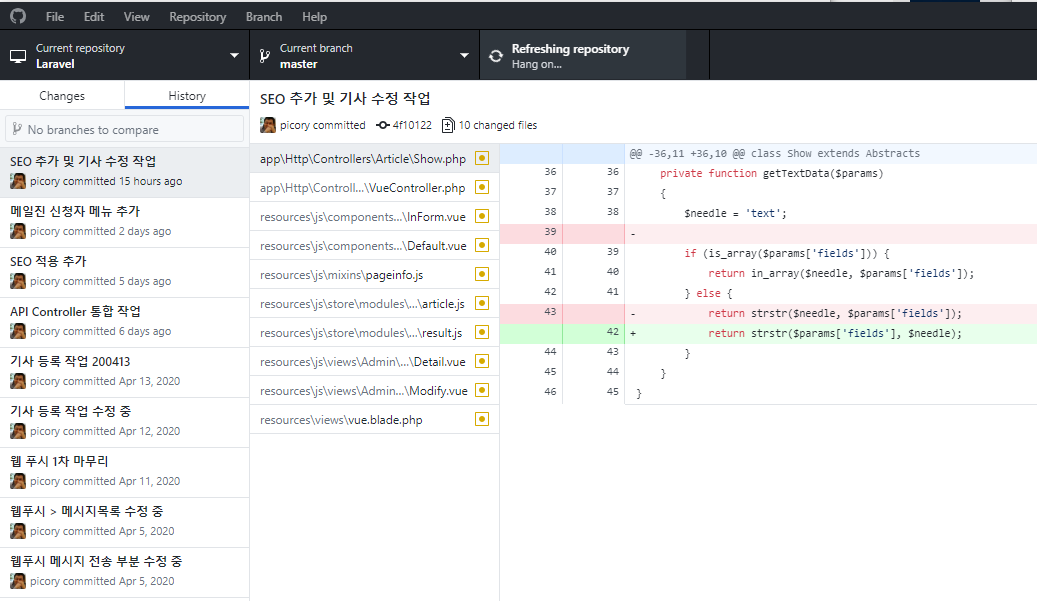Image resolution: width=1037 pixels, height=601 pixels.
Task: Click the modified indicator beside vue.blade.php
Action: [481, 419]
